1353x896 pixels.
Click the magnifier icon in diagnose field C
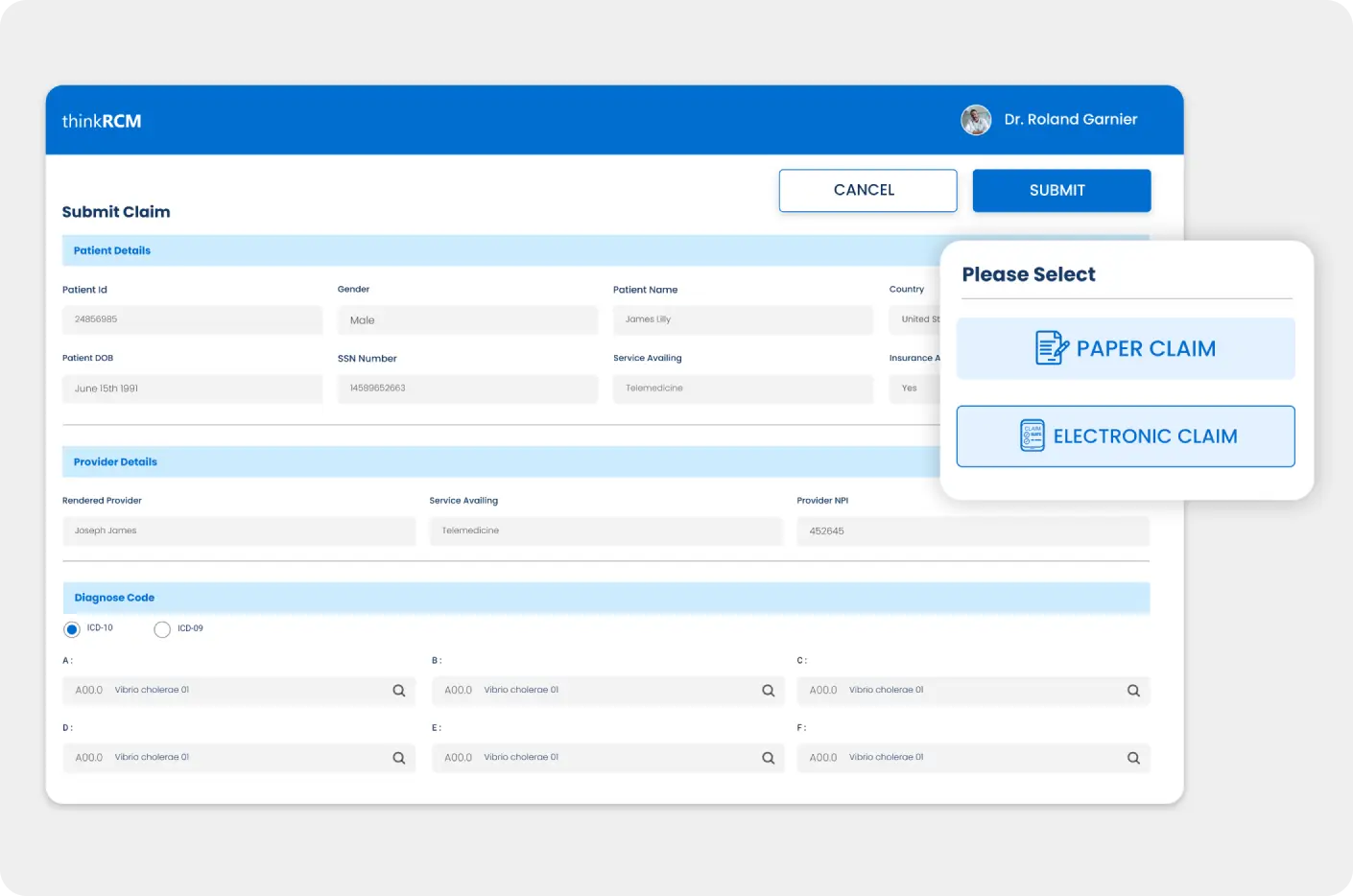tap(1133, 690)
